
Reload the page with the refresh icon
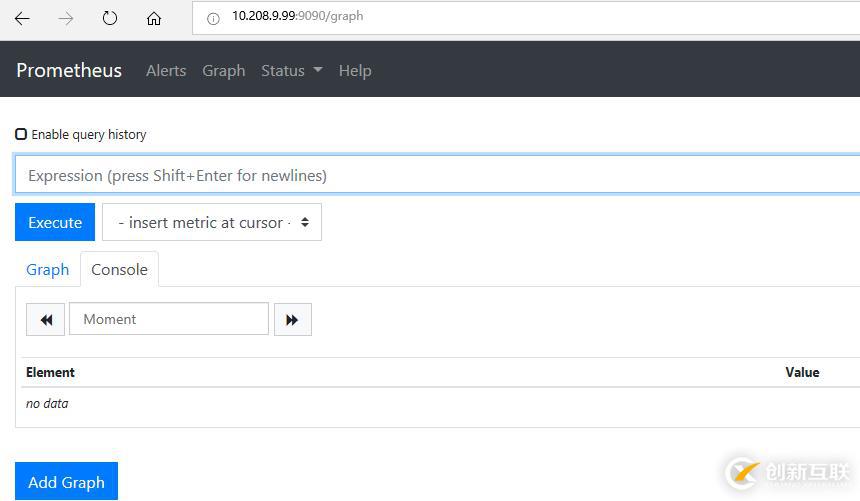[x=110, y=18]
